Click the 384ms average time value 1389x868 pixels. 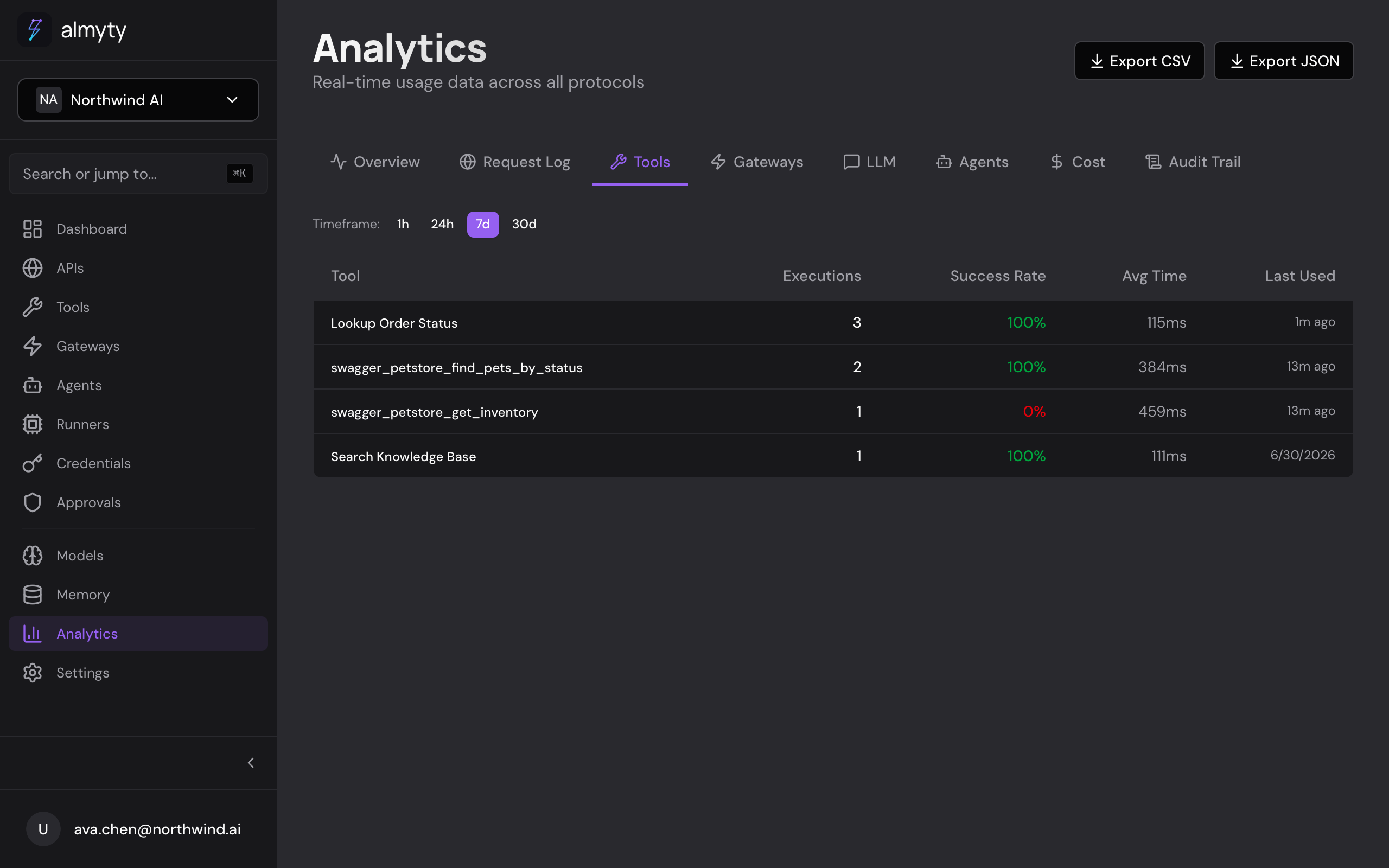1162,367
